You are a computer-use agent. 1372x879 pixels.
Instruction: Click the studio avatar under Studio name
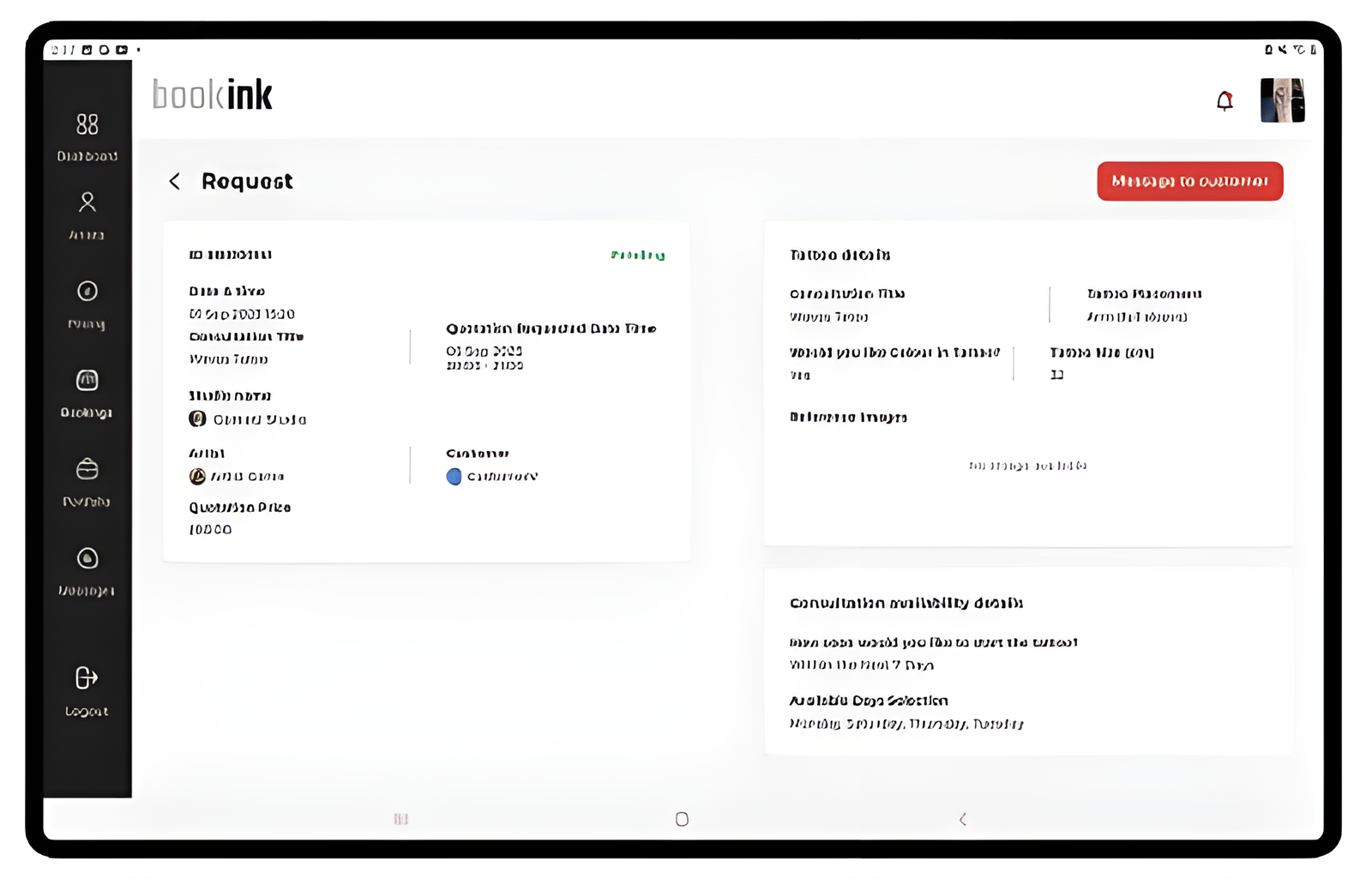tap(197, 418)
